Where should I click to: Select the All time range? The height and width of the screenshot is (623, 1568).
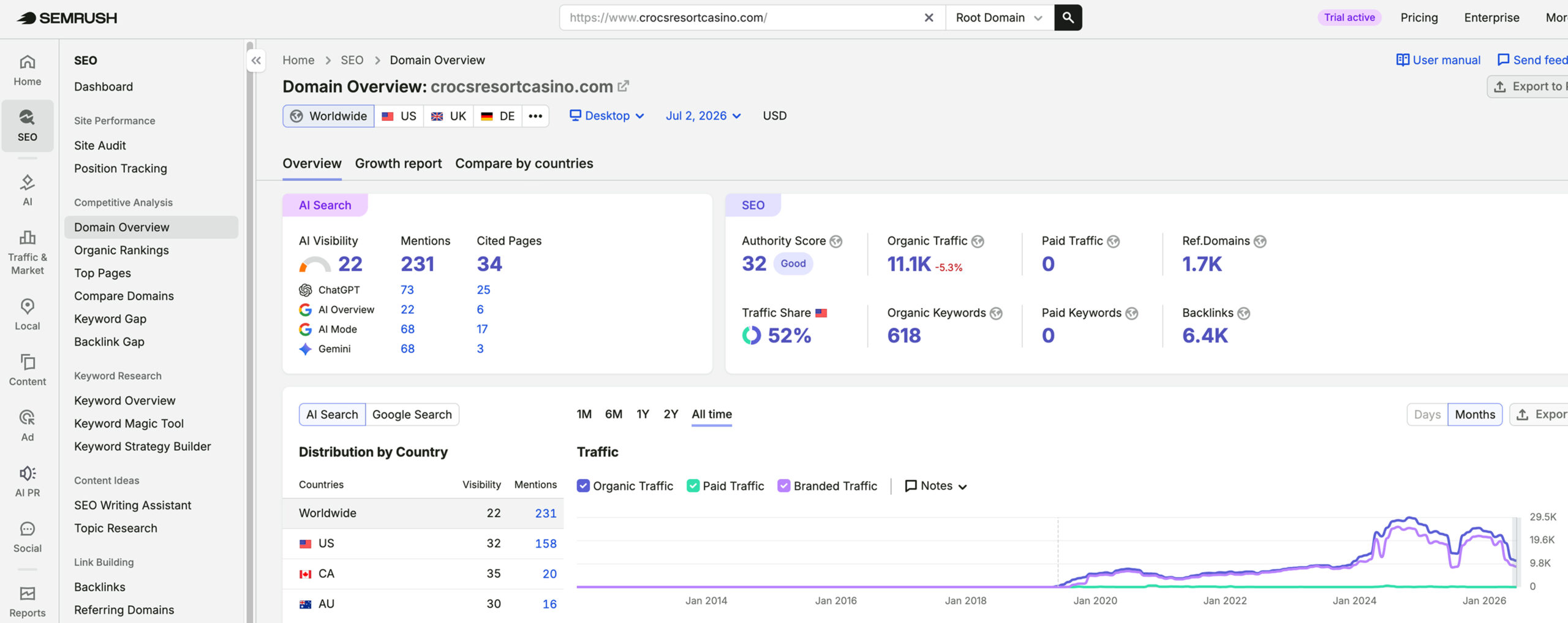point(712,415)
